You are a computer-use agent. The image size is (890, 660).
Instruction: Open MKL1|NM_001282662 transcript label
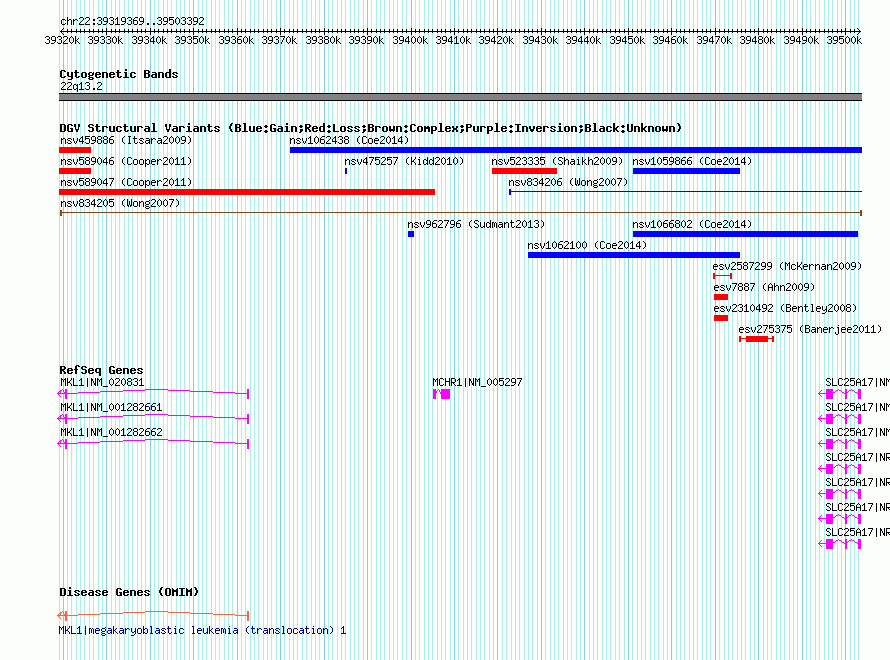tap(111, 432)
